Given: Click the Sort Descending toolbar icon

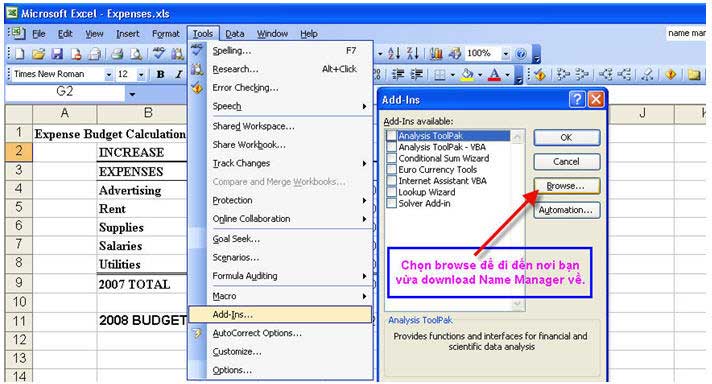Looking at the screenshot, I should pos(412,54).
